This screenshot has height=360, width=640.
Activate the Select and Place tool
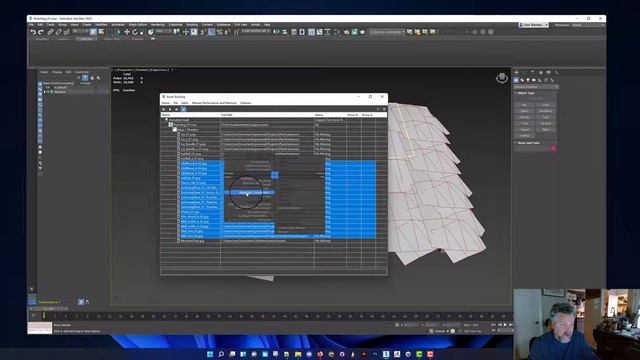[x=151, y=32]
